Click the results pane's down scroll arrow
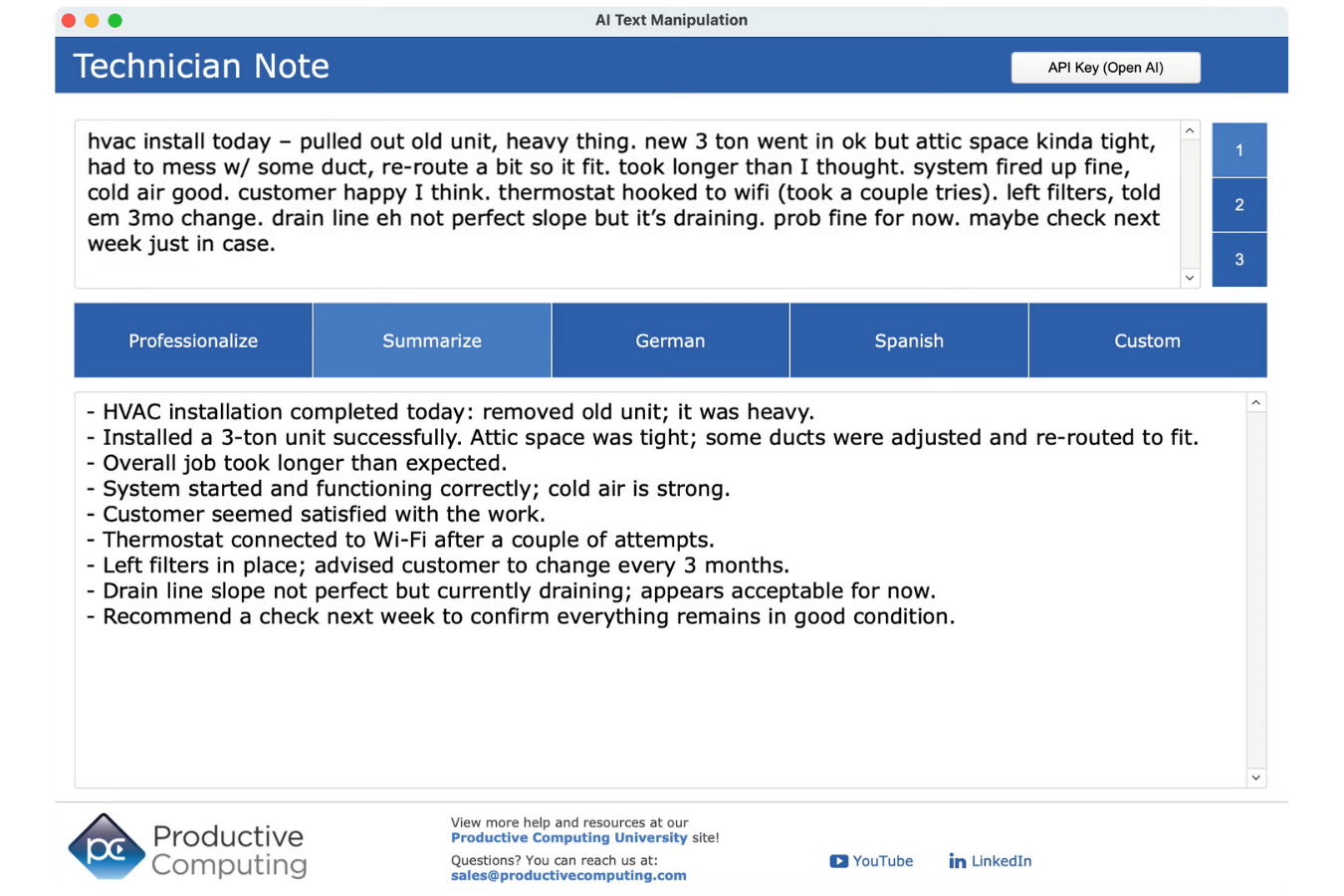The height and width of the screenshot is (896, 1344). pos(1256,778)
